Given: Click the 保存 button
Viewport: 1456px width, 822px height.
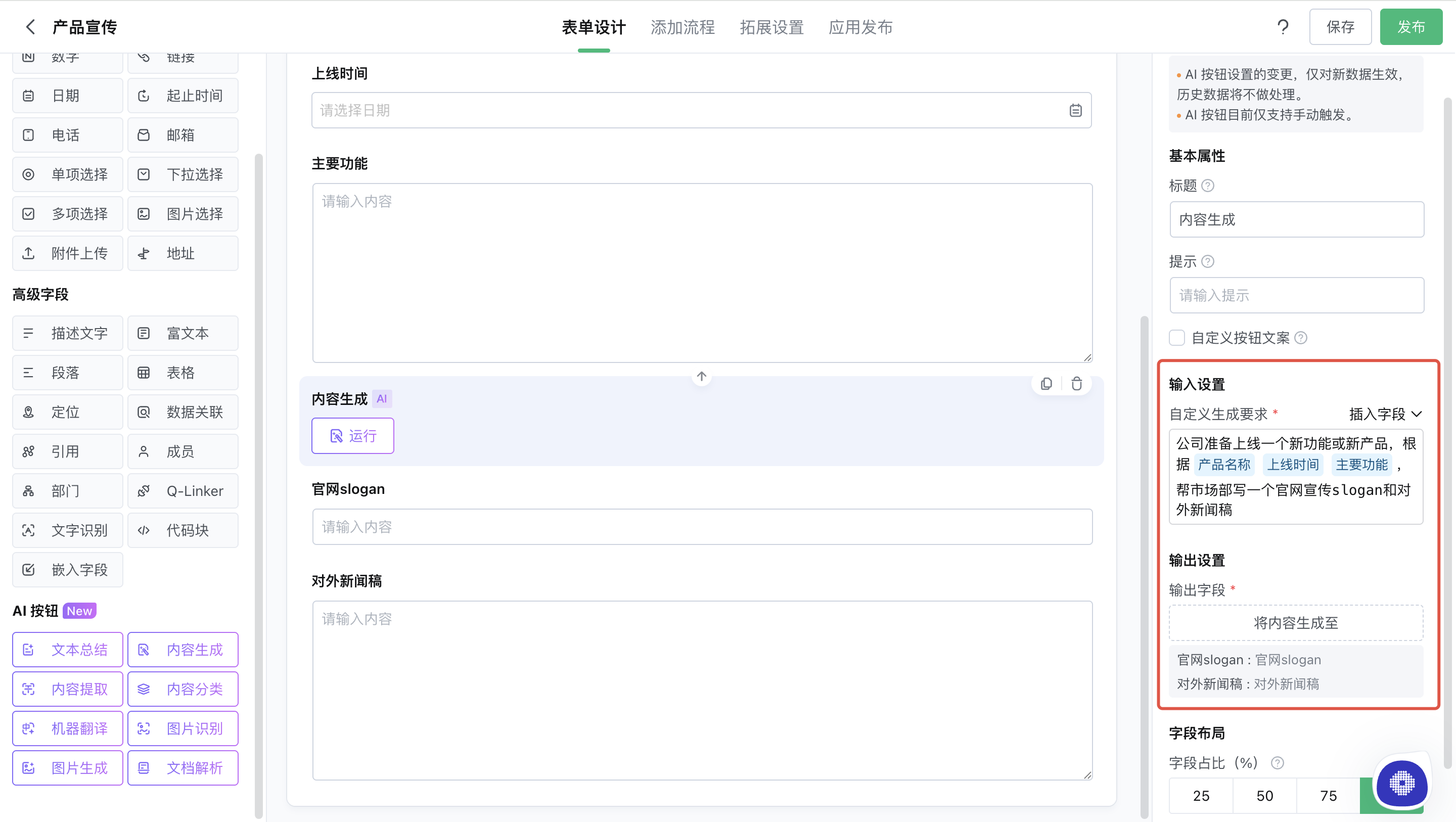Looking at the screenshot, I should [1340, 27].
